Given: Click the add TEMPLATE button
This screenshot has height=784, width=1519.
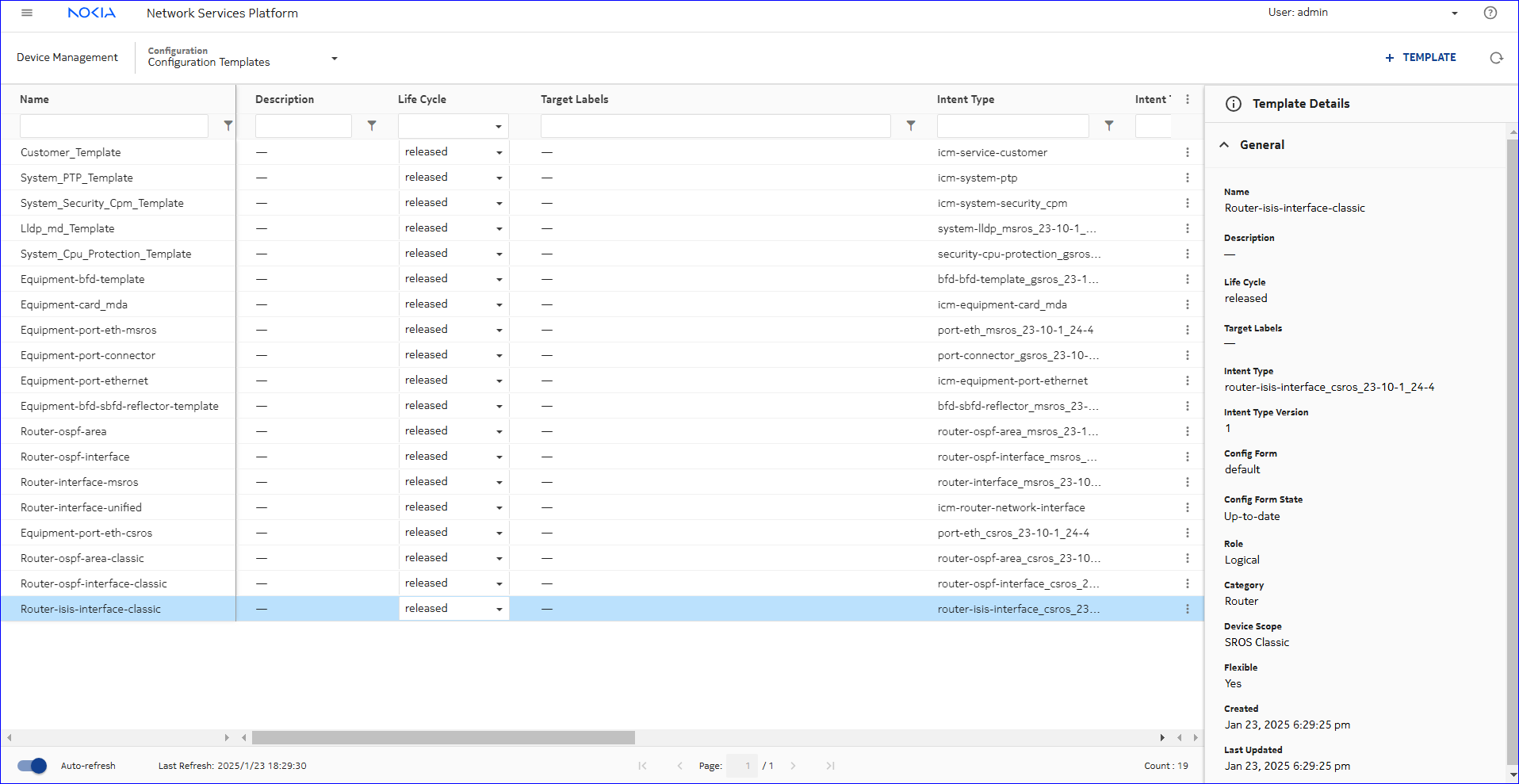Looking at the screenshot, I should click(1420, 57).
